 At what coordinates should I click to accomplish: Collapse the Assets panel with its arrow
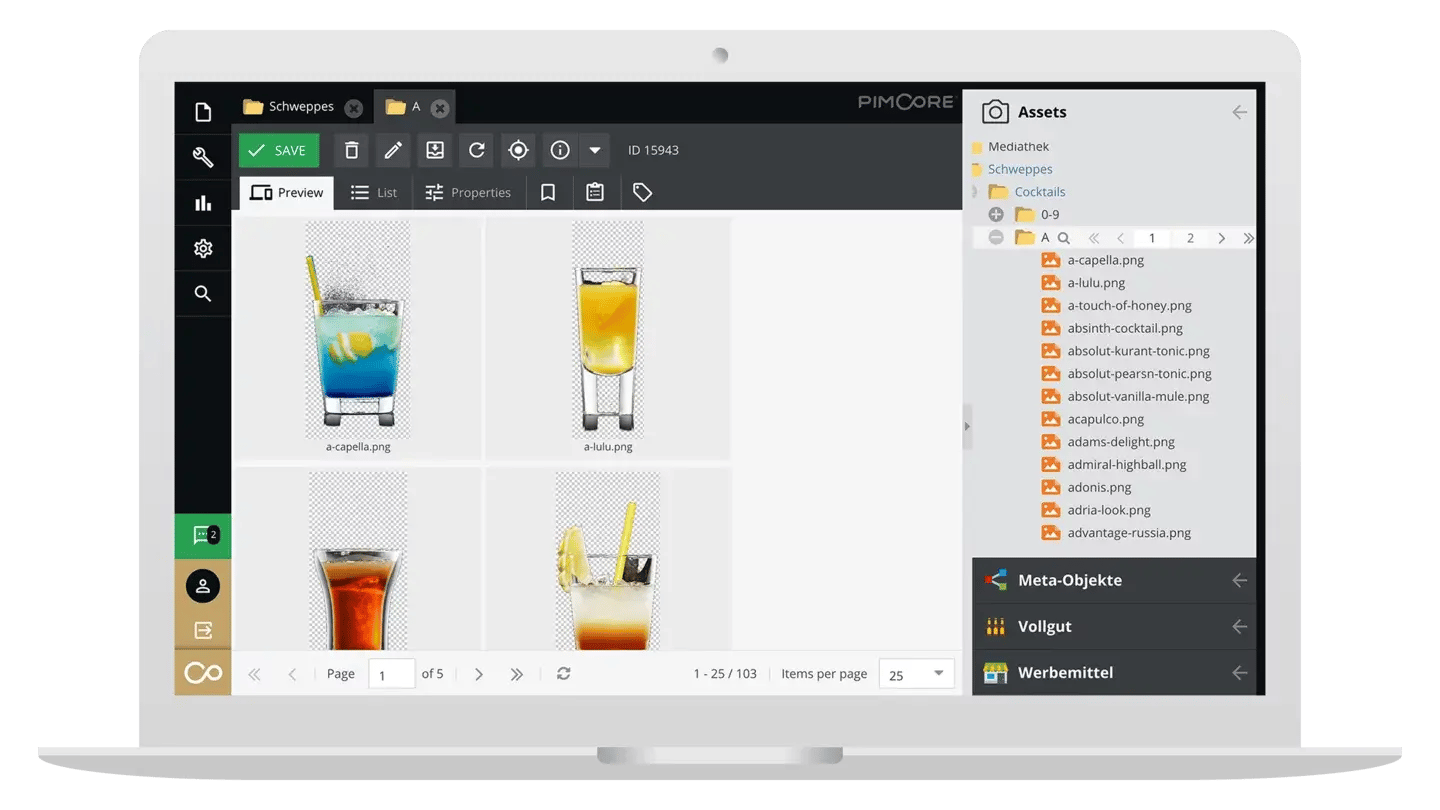point(1239,112)
